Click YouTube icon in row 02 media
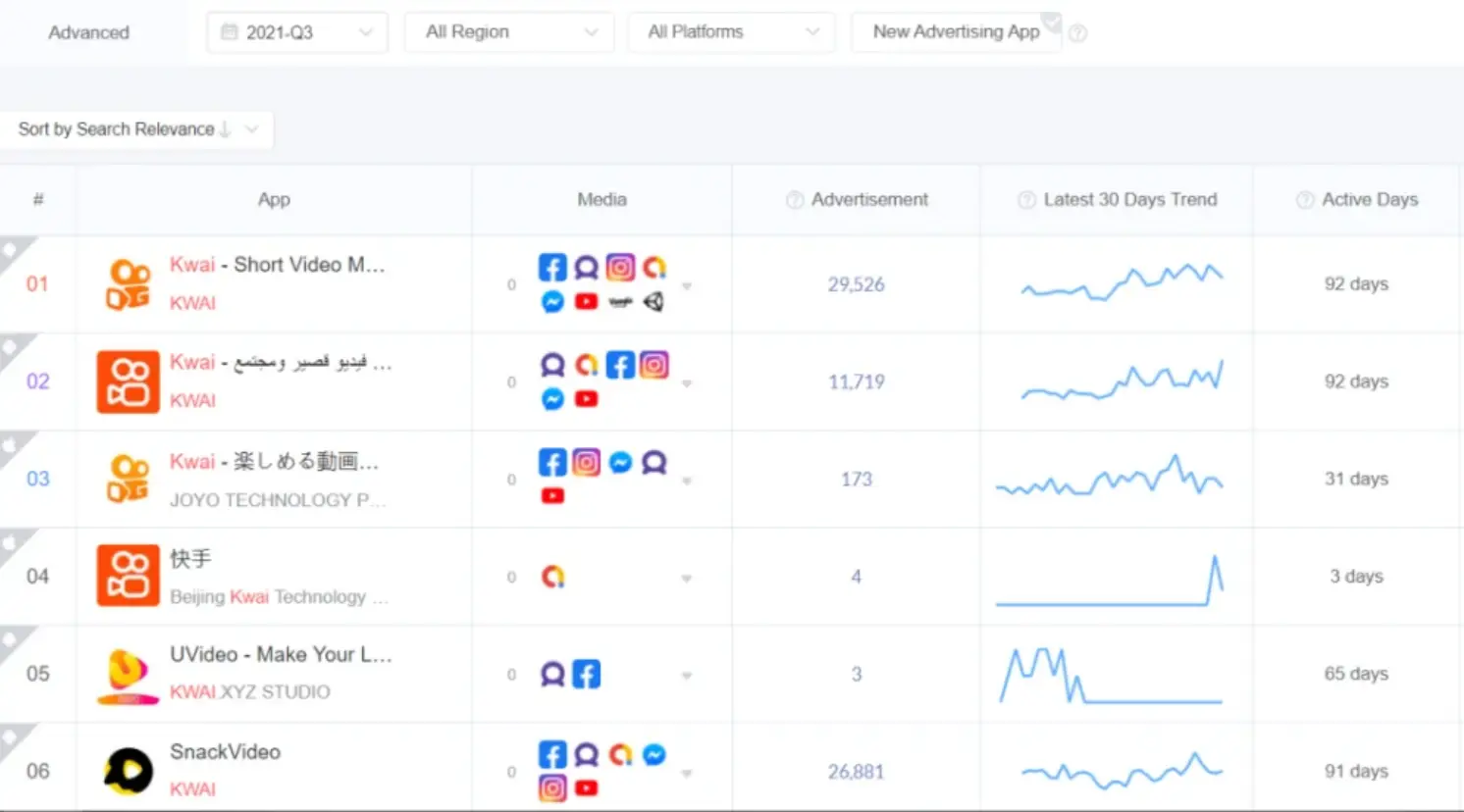 [x=586, y=399]
